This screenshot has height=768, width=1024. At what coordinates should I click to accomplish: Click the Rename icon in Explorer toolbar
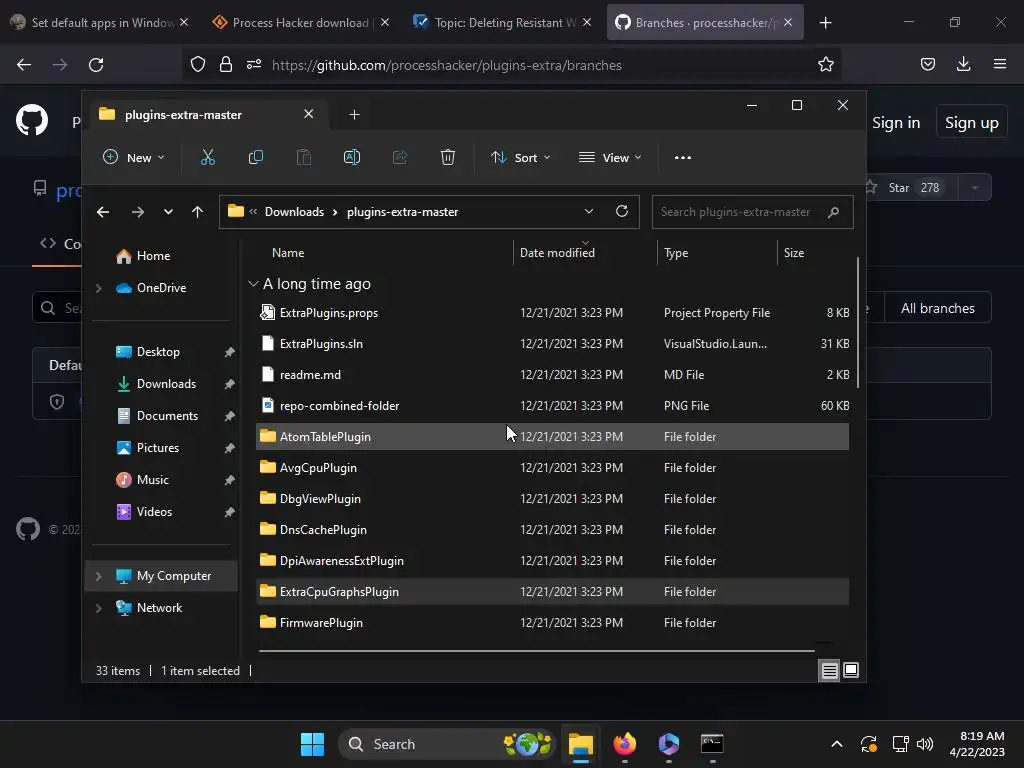352,157
